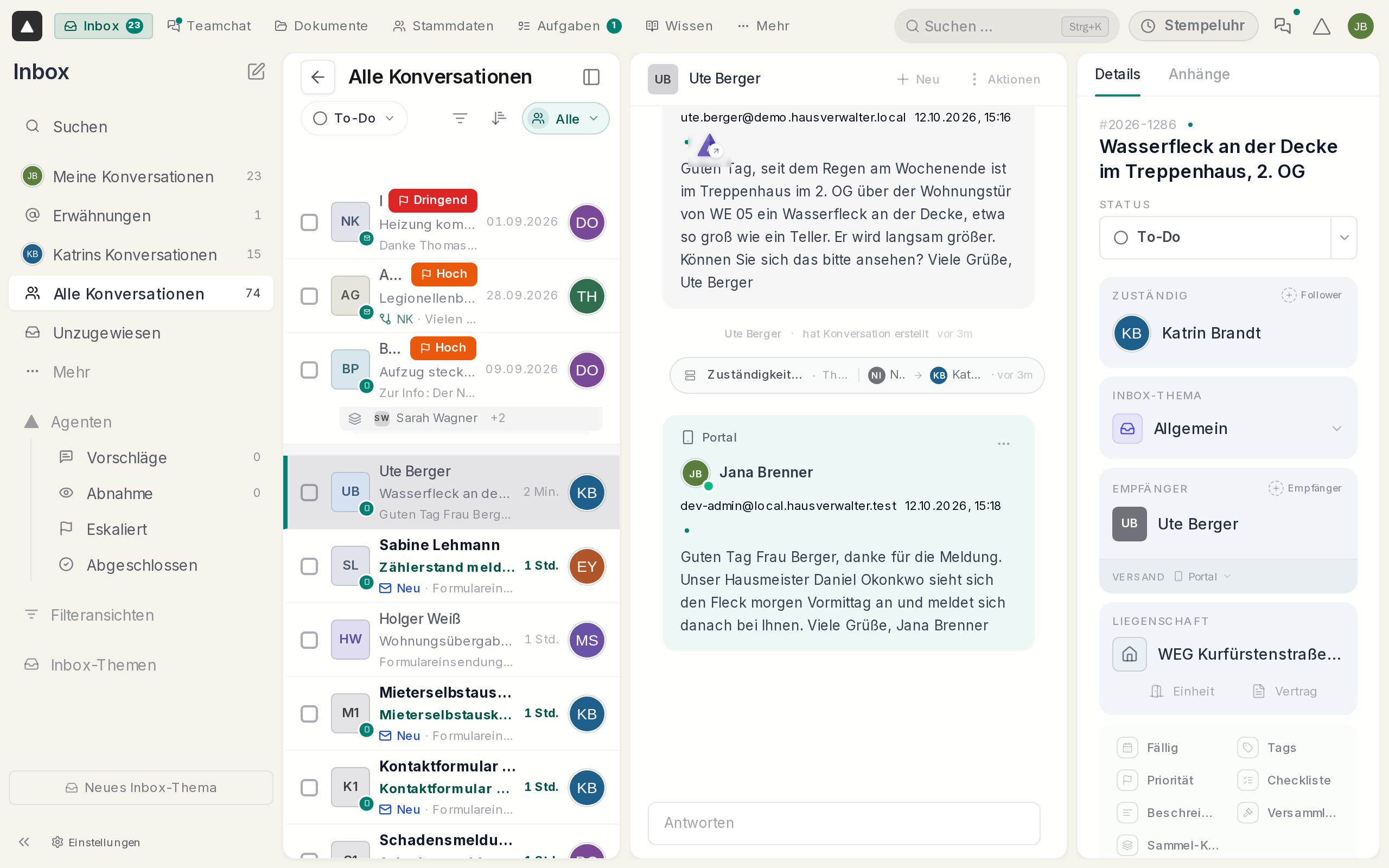Viewport: 1389px width, 868px height.
Task: Open the Teamchat menu item
Action: point(209,26)
